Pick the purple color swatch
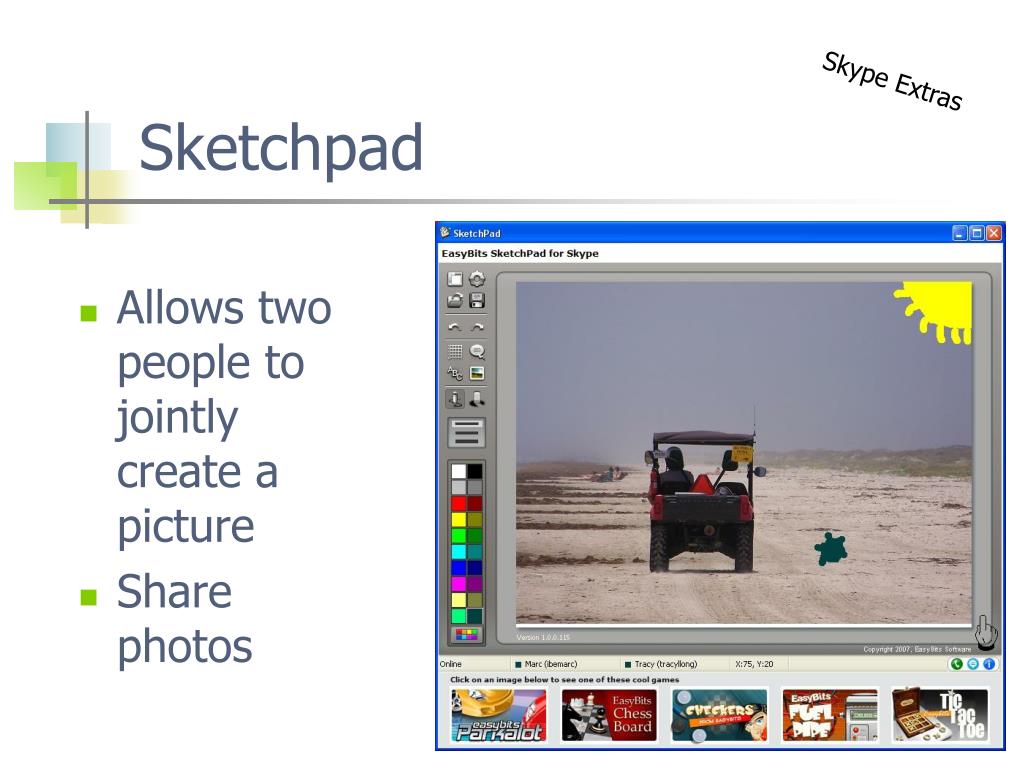This screenshot has height=768, width=1024. (475, 584)
